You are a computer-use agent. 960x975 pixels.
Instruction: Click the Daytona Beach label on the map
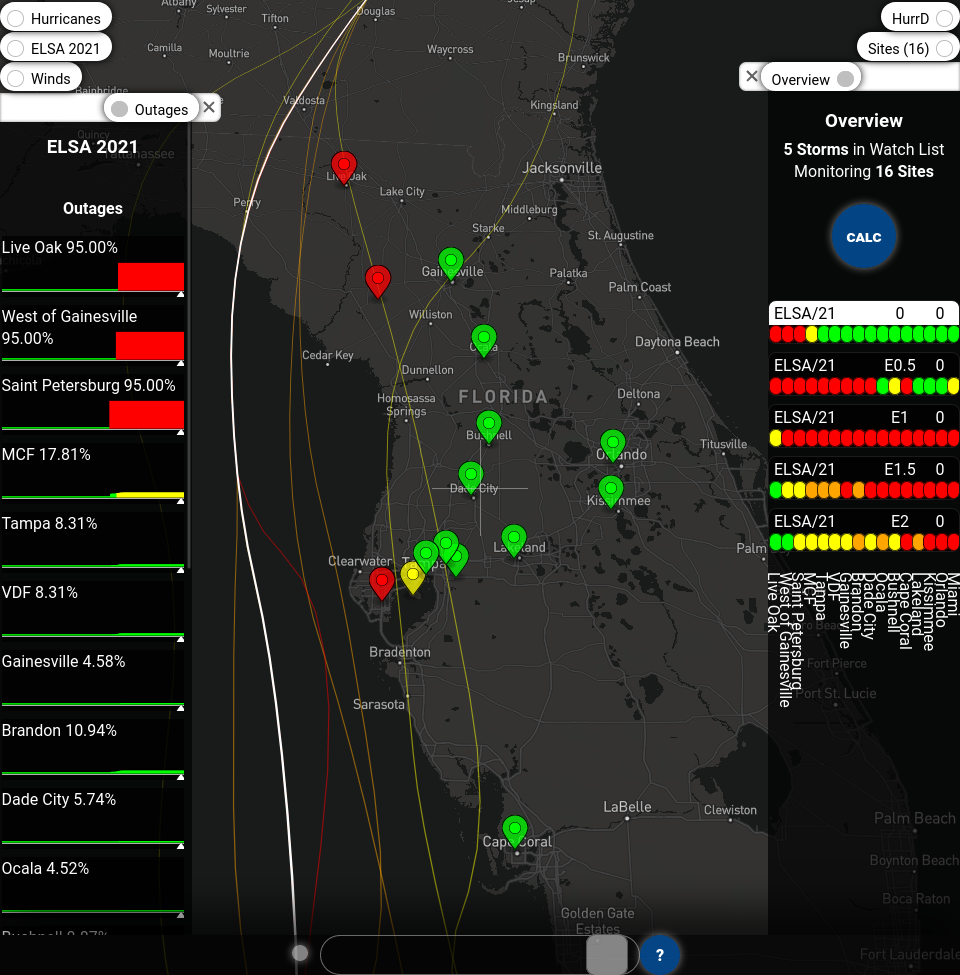pyautogui.click(x=677, y=341)
